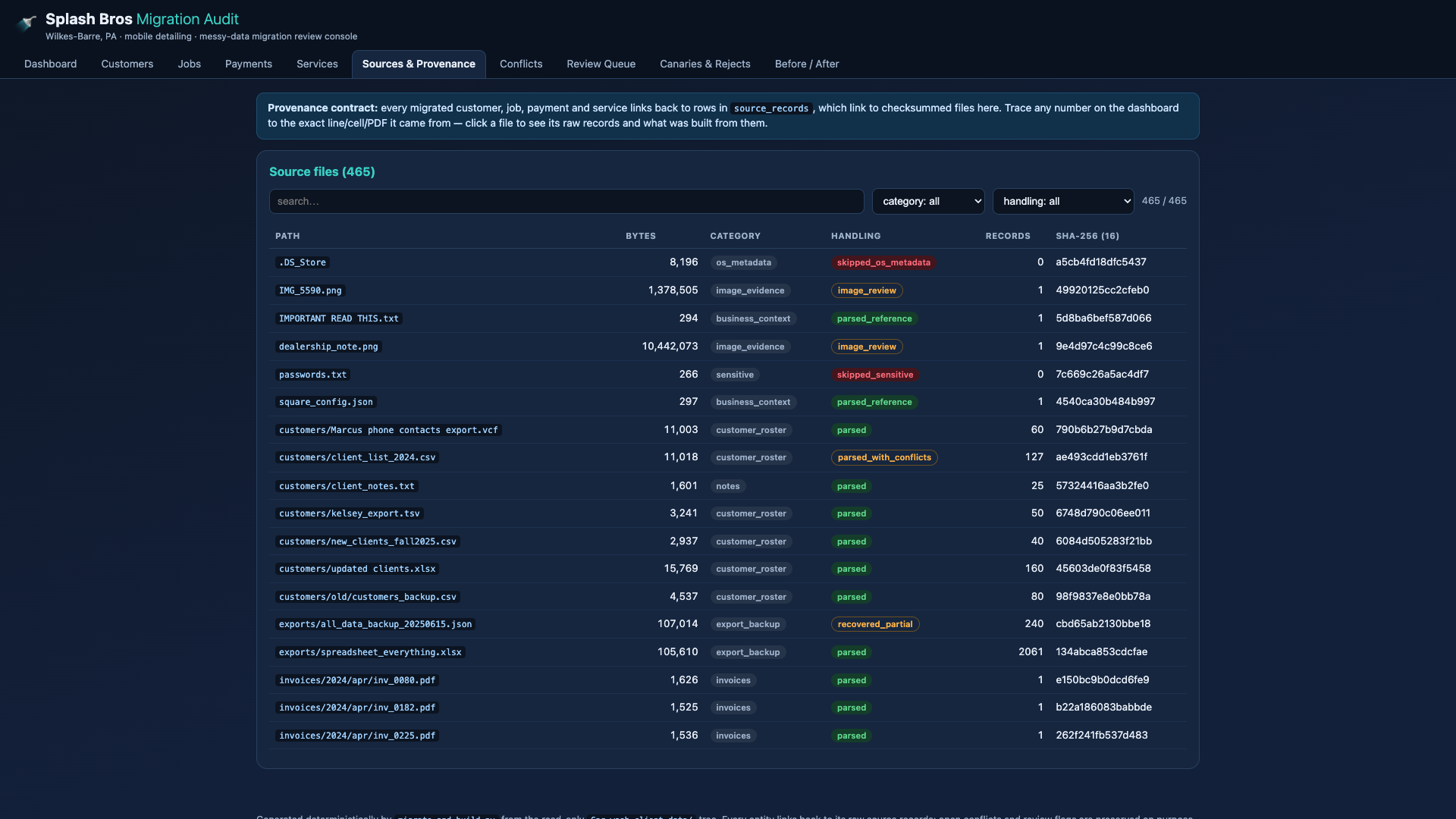The width and height of the screenshot is (1456, 819).
Task: Open Canaries & Rejects tab
Action: point(704,64)
